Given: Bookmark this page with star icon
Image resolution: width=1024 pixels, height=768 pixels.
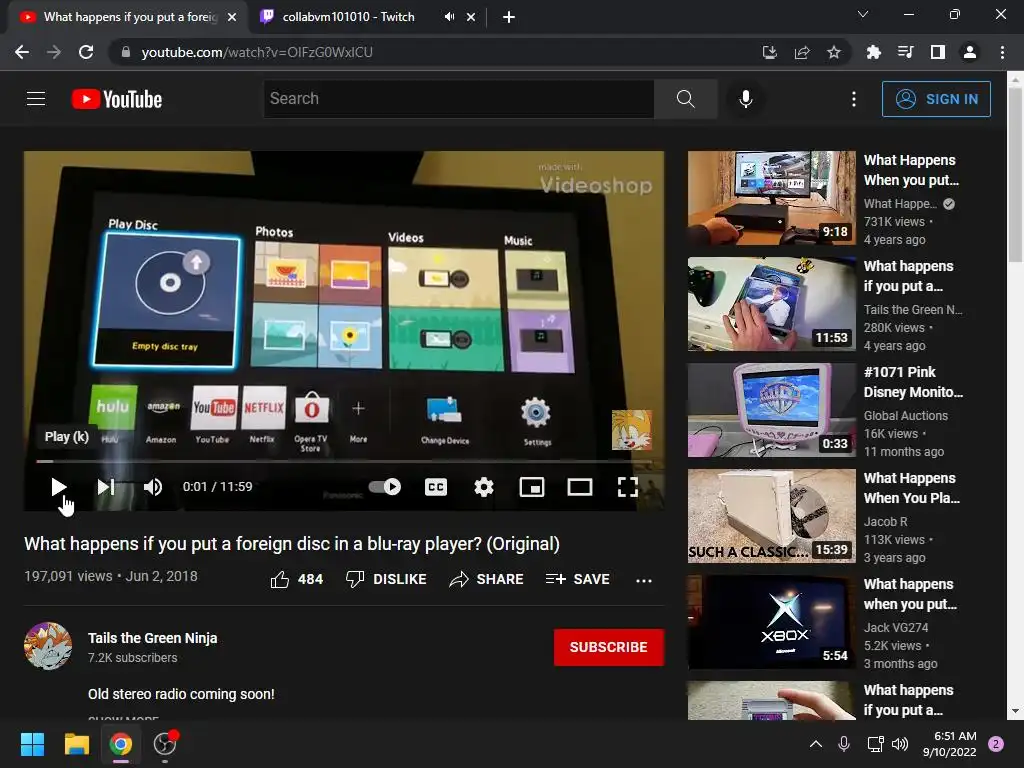Looking at the screenshot, I should [834, 52].
